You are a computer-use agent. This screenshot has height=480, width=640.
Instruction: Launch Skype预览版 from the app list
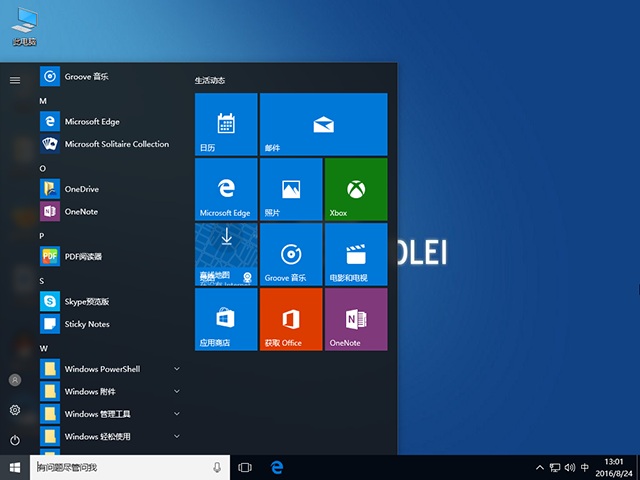(86, 301)
